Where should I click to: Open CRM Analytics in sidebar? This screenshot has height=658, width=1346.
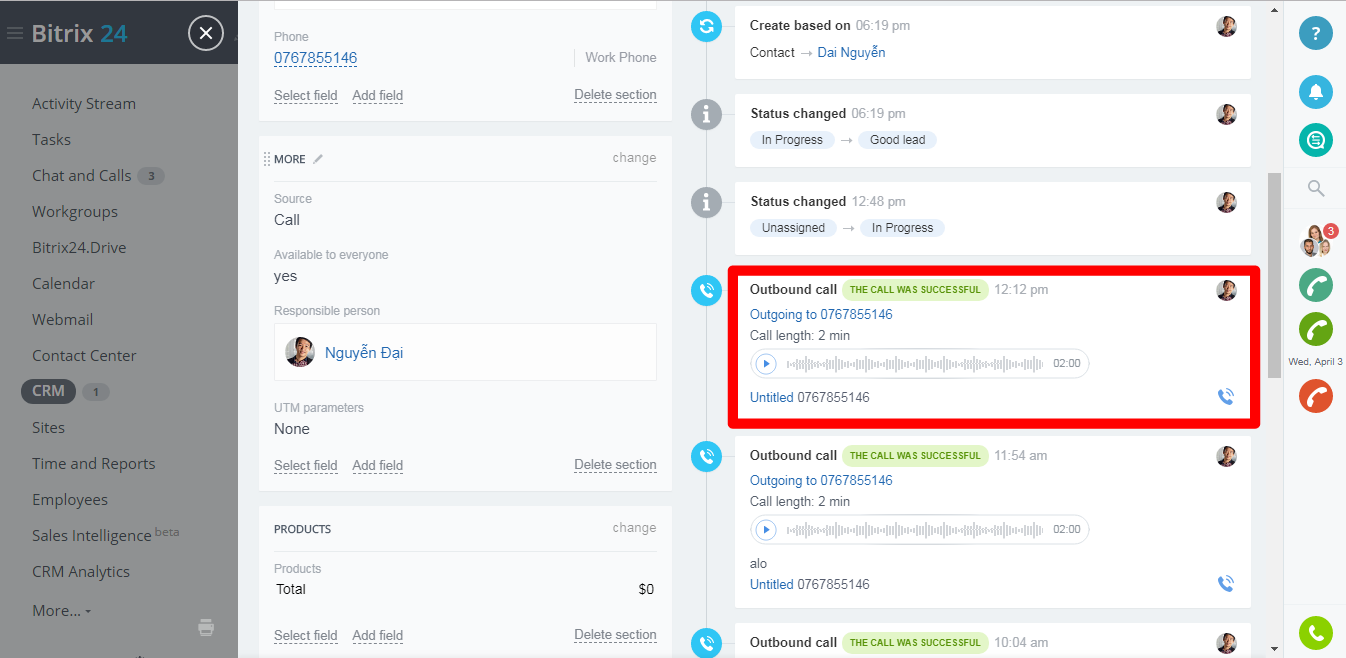[x=81, y=572]
